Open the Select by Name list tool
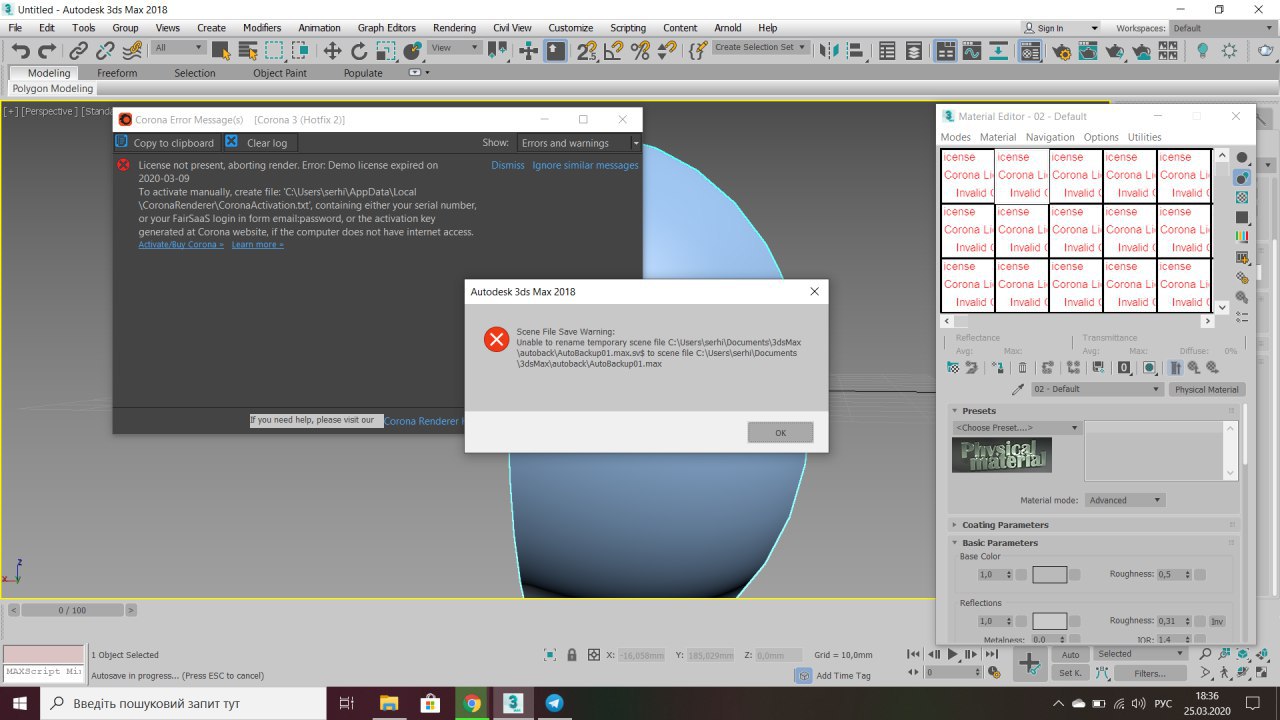This screenshot has width=1280, height=720. coord(247,50)
